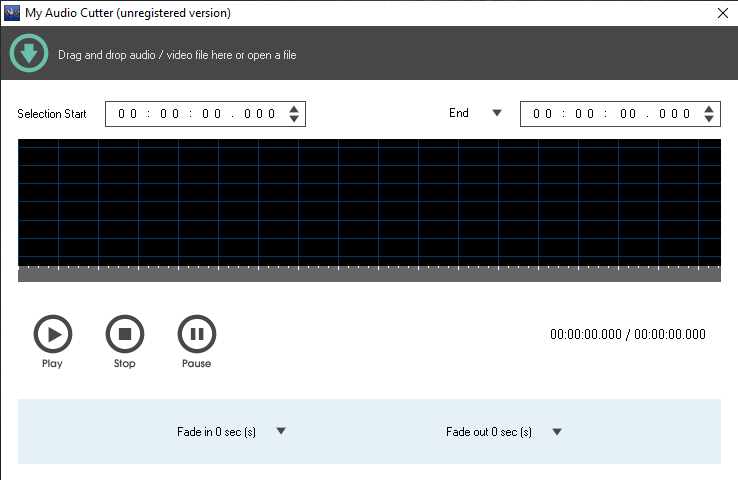
Task: Expand the Fade in seconds dropdown
Action: (x=281, y=431)
